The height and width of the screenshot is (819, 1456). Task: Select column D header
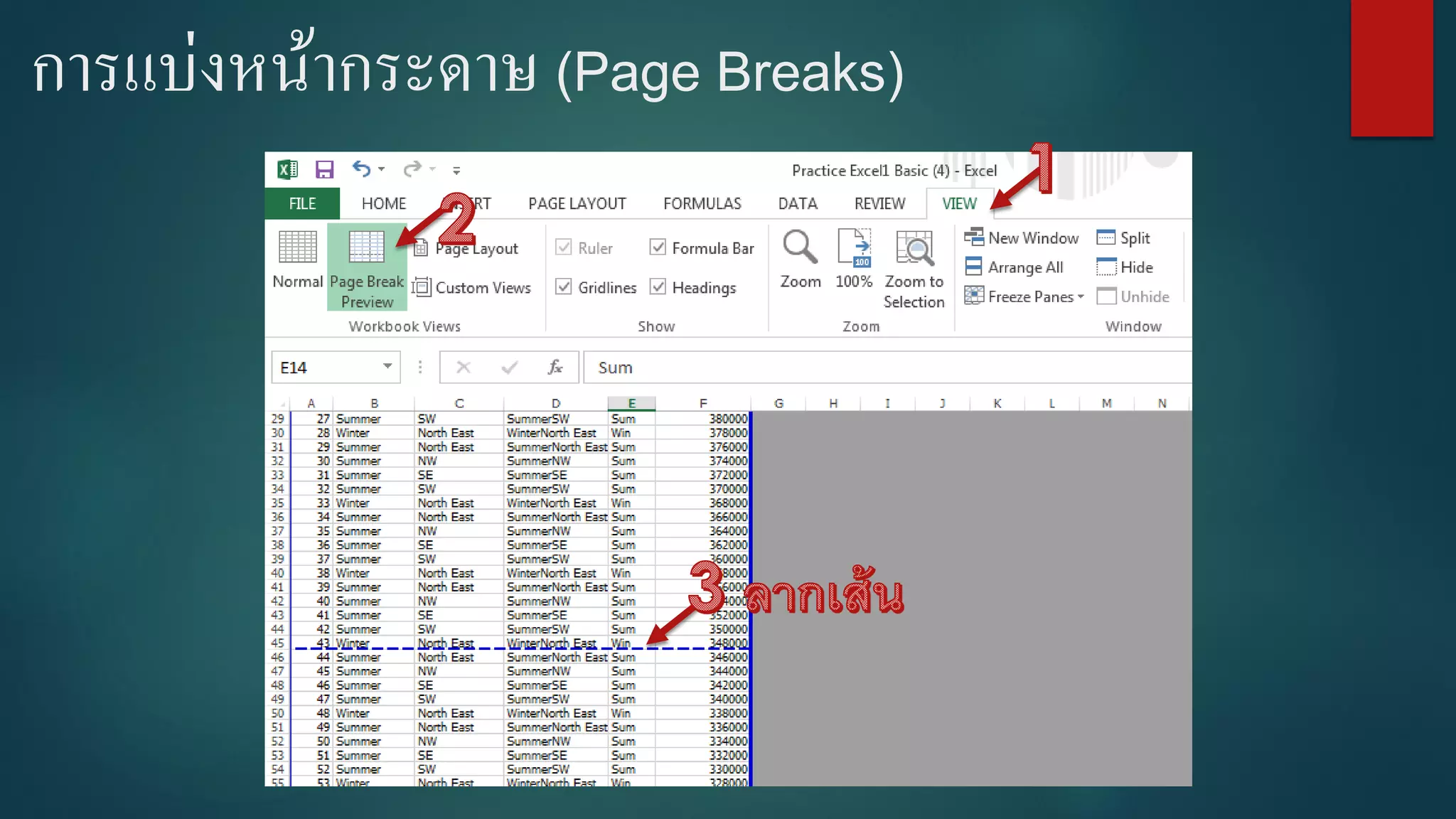pos(556,403)
